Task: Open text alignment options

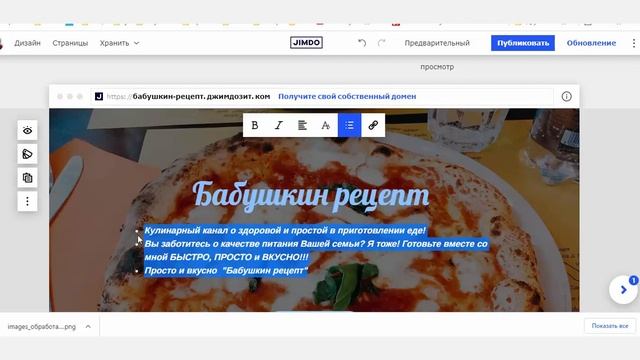Action: coord(302,125)
